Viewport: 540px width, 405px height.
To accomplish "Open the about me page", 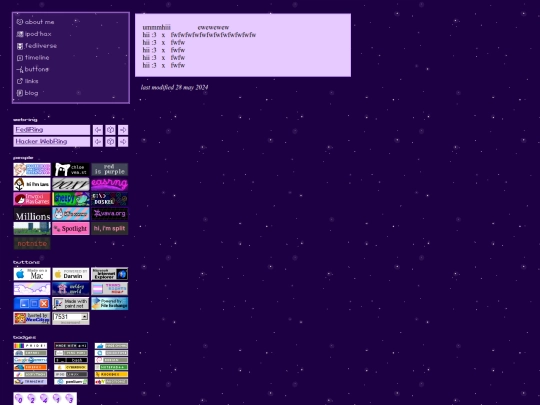I will click(35, 22).
